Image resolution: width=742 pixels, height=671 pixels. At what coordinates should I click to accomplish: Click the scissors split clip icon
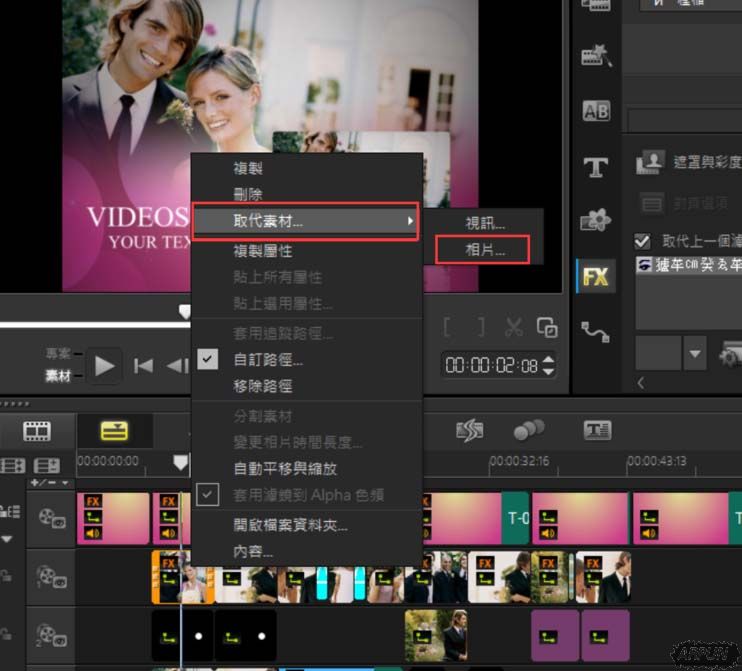click(514, 327)
